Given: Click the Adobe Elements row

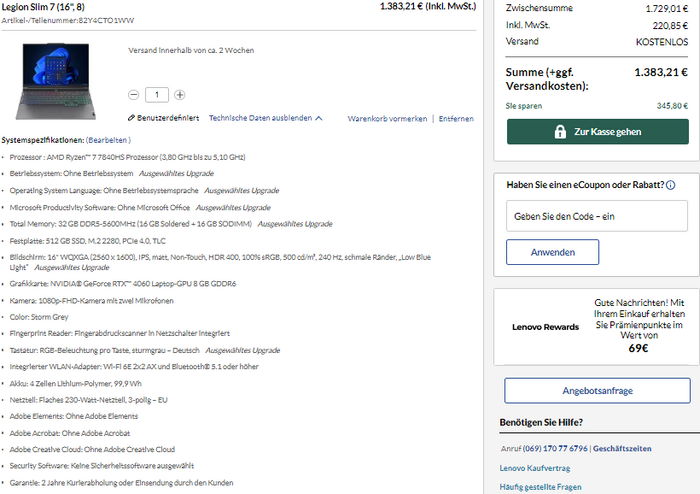Looking at the screenshot, I should (x=74, y=416).
